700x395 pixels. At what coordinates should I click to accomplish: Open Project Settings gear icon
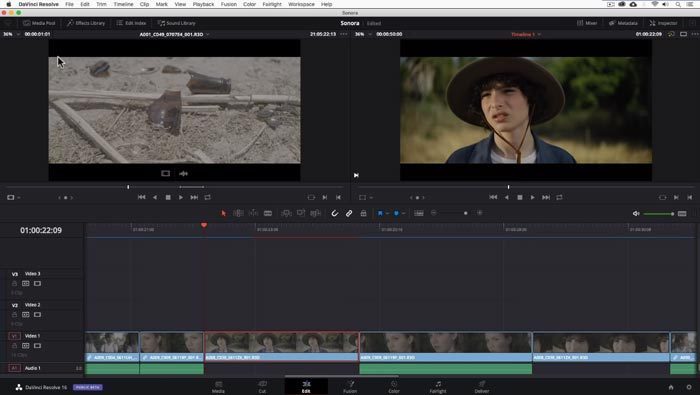click(689, 387)
